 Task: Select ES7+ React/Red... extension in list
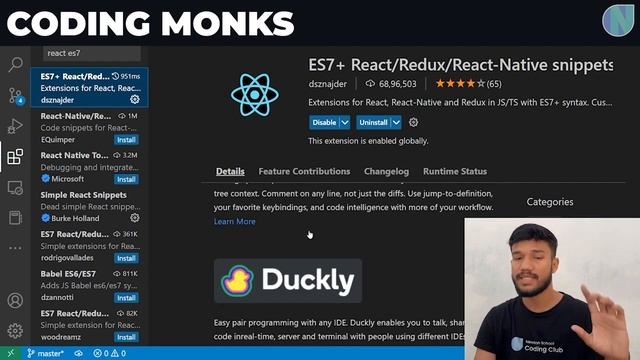click(x=89, y=88)
